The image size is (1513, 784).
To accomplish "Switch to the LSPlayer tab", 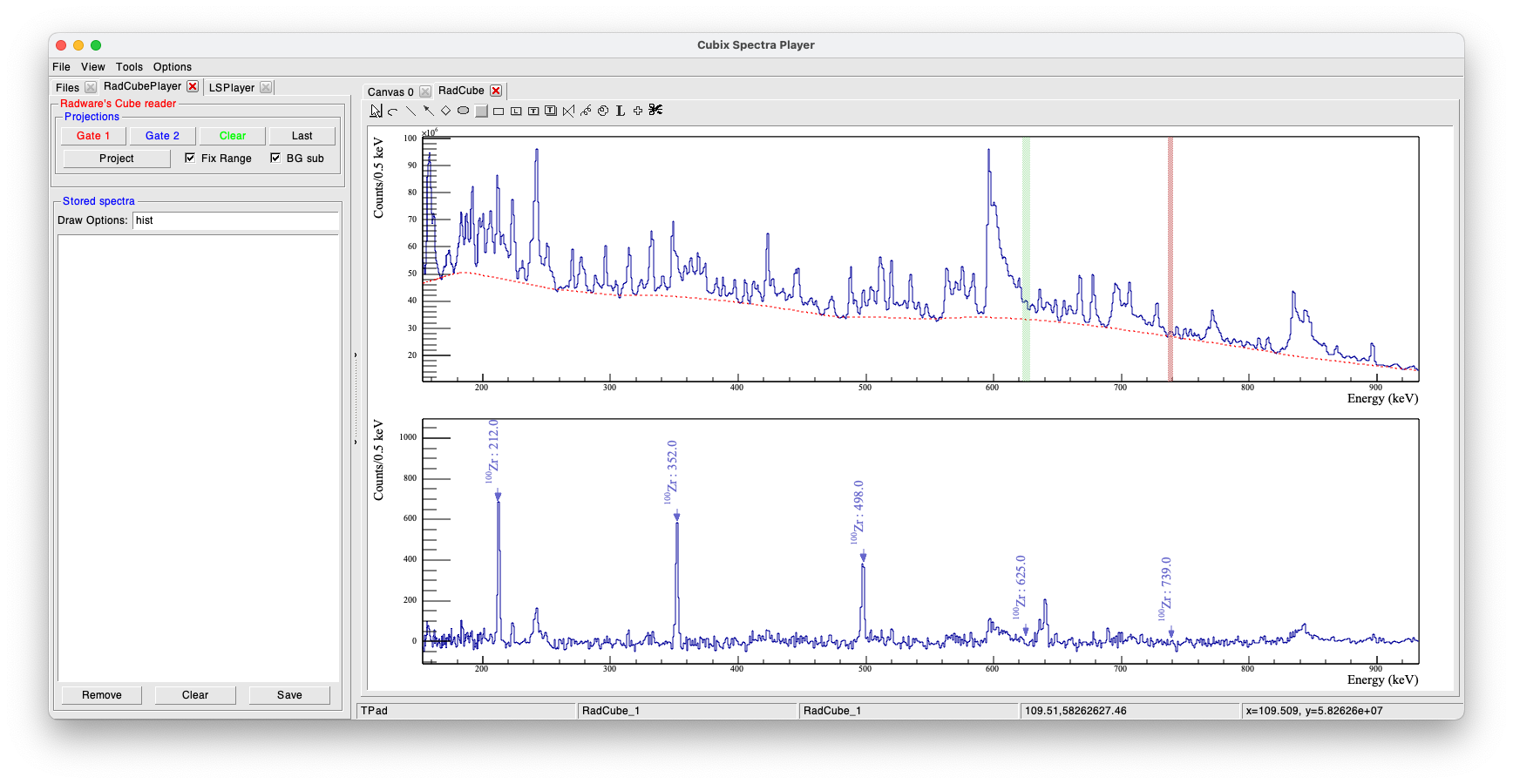I will (232, 88).
